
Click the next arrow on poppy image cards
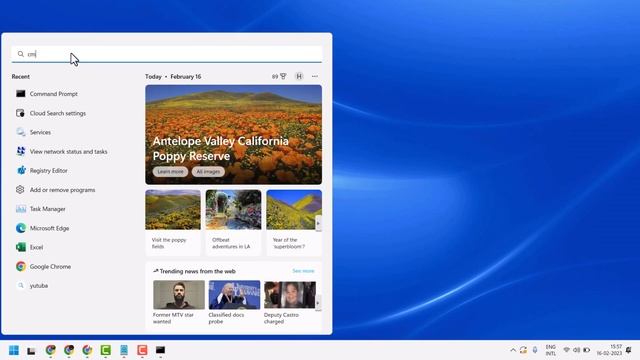tap(318, 224)
